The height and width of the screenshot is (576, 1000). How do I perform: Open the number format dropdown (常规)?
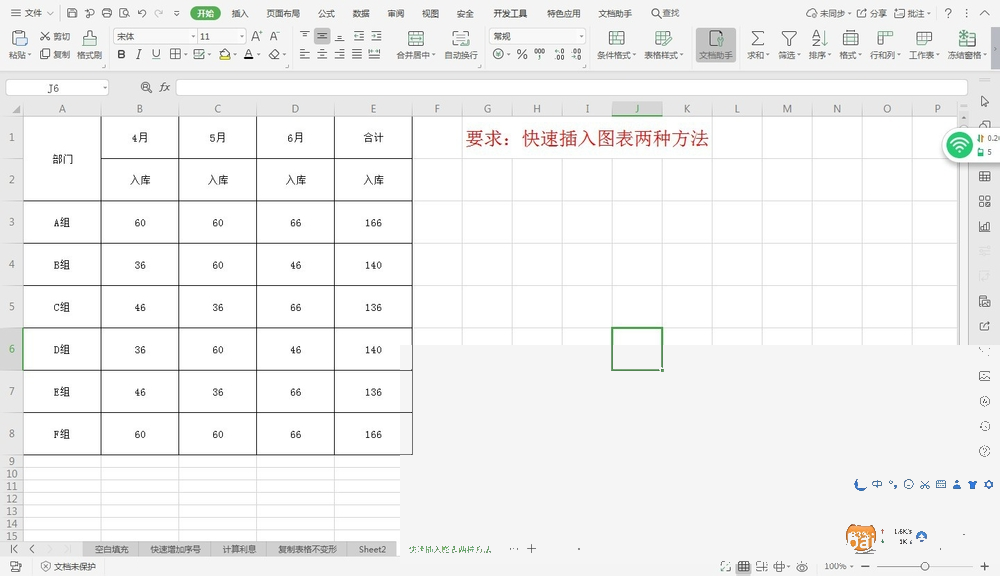coord(581,36)
